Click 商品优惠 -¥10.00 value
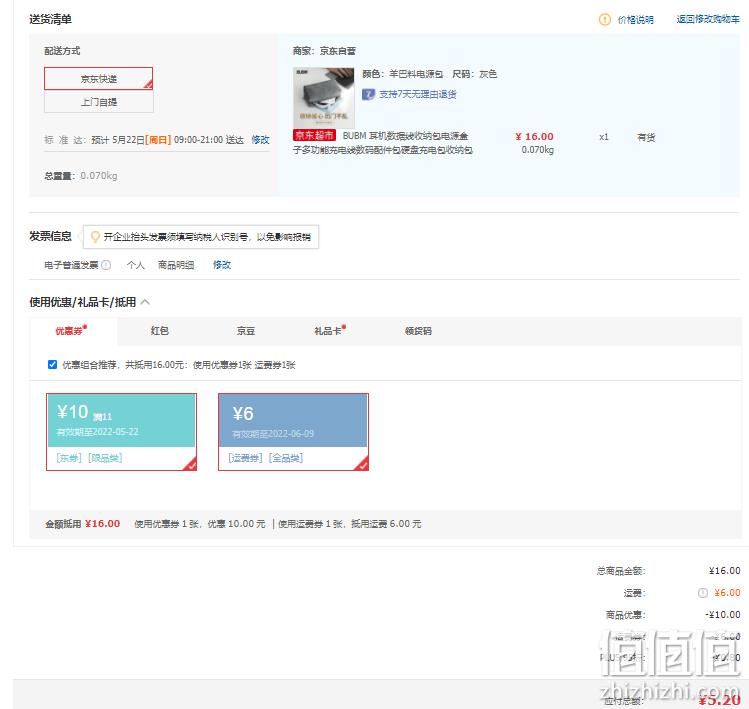This screenshot has height=709, width=749. (722, 614)
